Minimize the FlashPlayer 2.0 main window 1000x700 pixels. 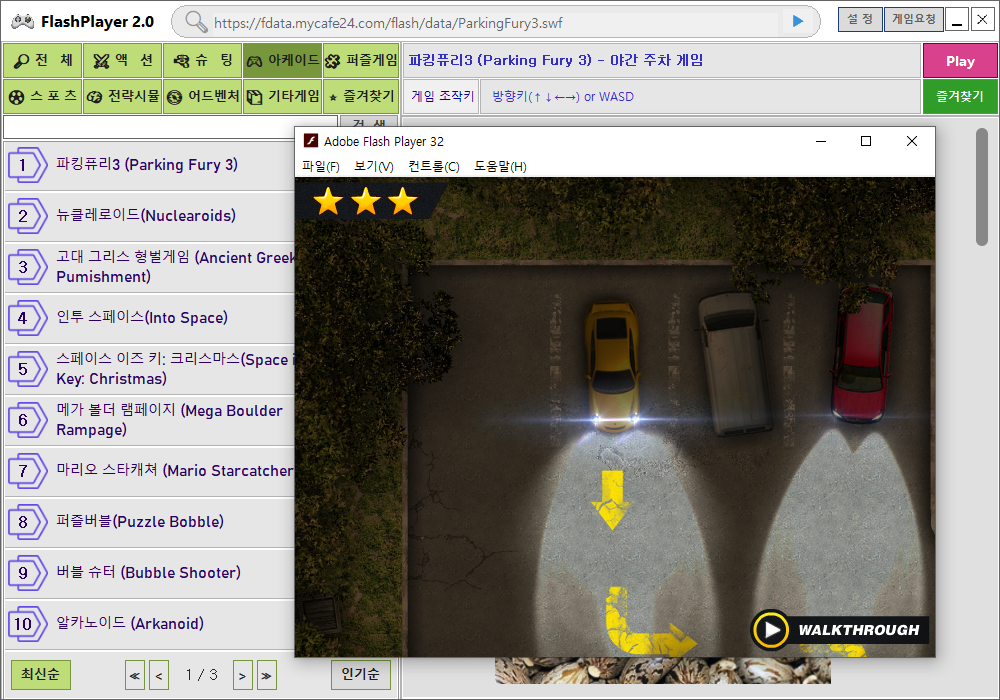click(957, 20)
